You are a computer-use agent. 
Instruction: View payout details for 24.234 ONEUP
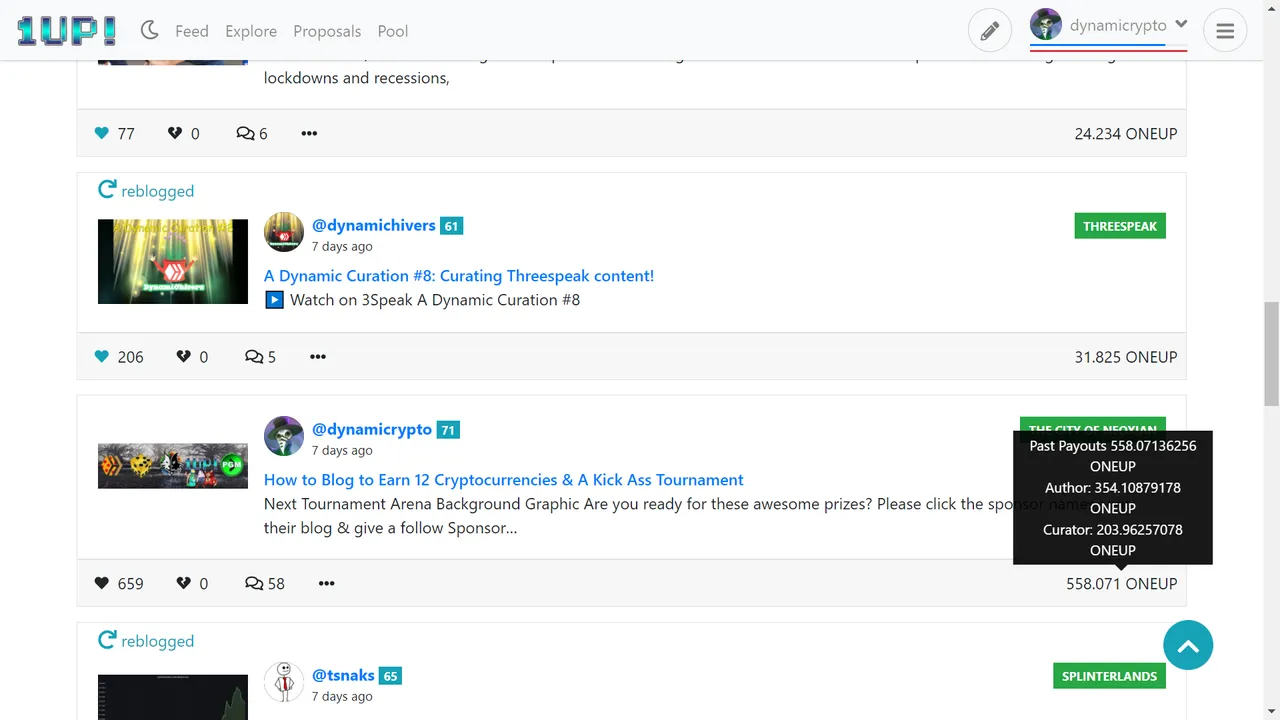pyautogui.click(x=1125, y=133)
